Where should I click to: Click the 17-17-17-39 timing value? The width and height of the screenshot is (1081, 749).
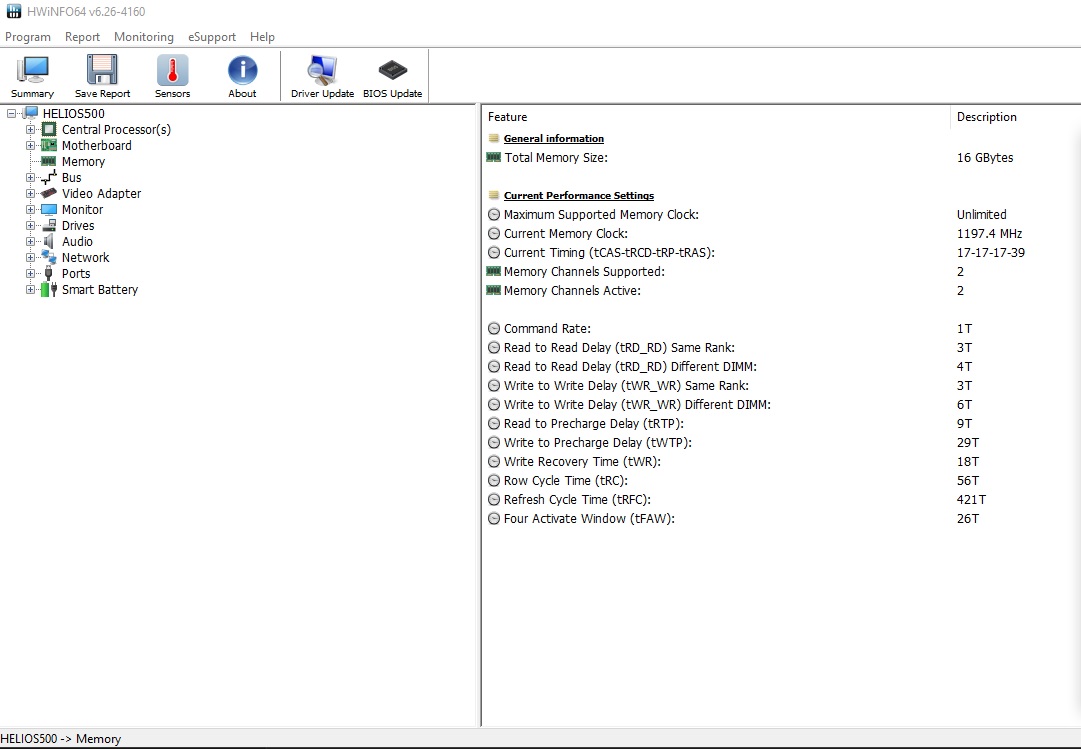pos(991,252)
